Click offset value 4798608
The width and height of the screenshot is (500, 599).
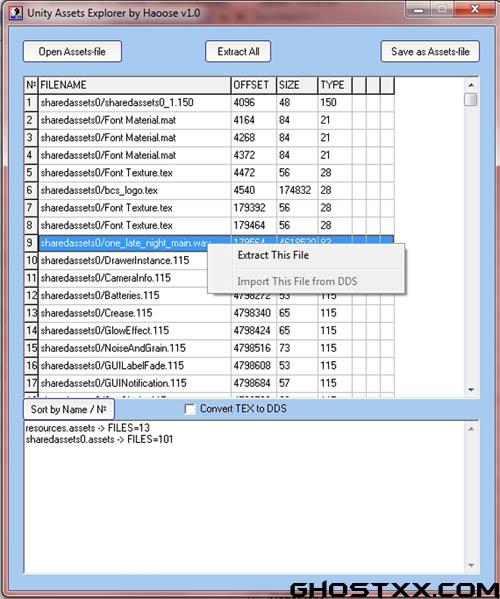click(252, 366)
